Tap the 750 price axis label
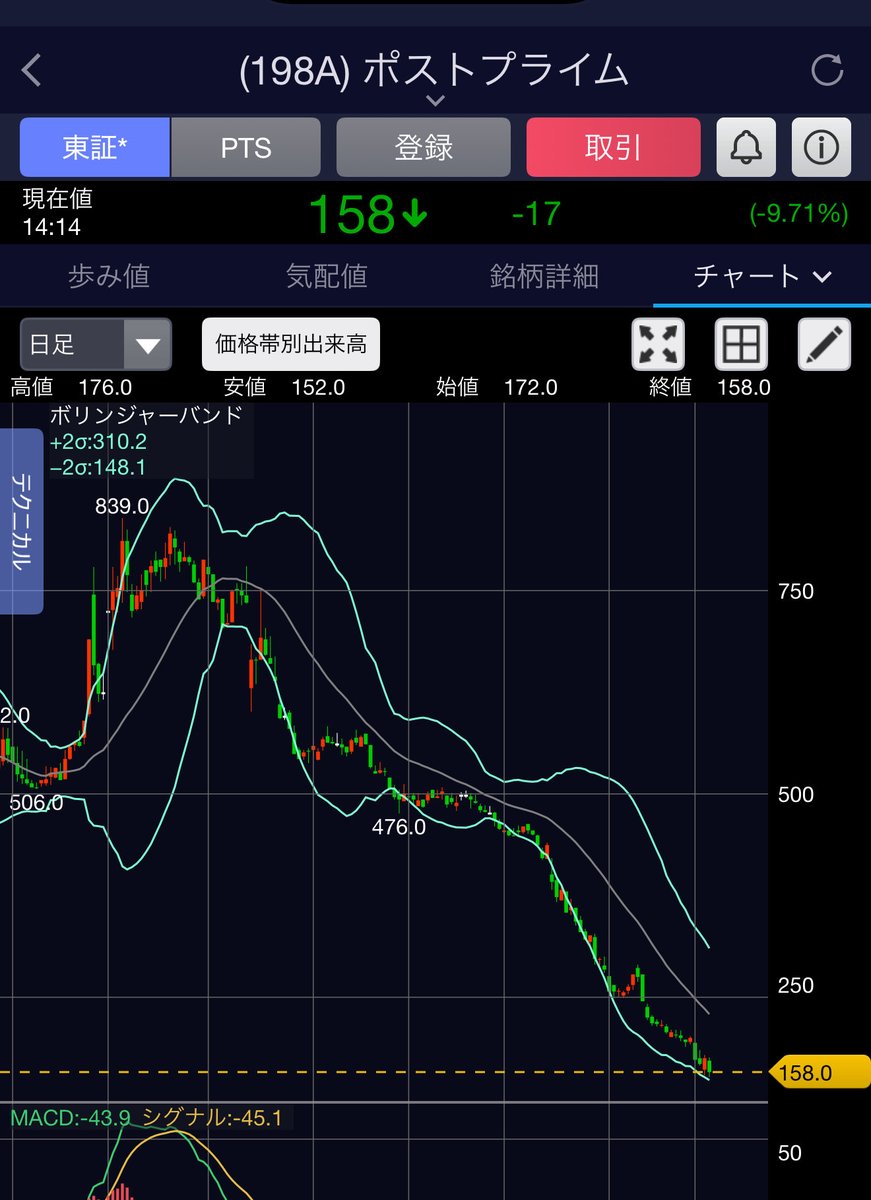This screenshot has height=1200, width=871. [796, 591]
